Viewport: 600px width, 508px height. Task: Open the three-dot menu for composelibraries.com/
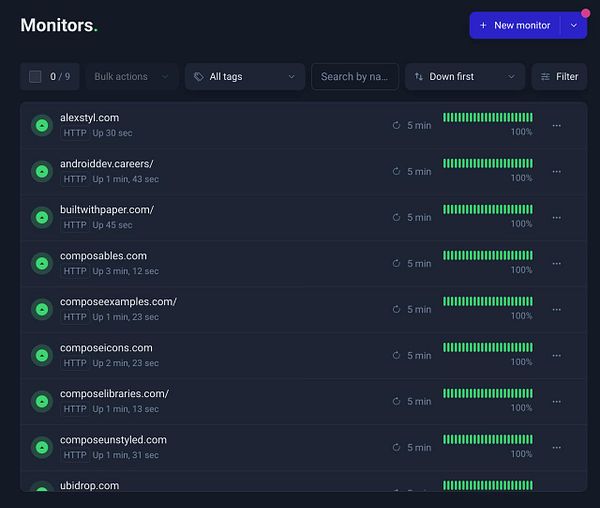[556, 401]
